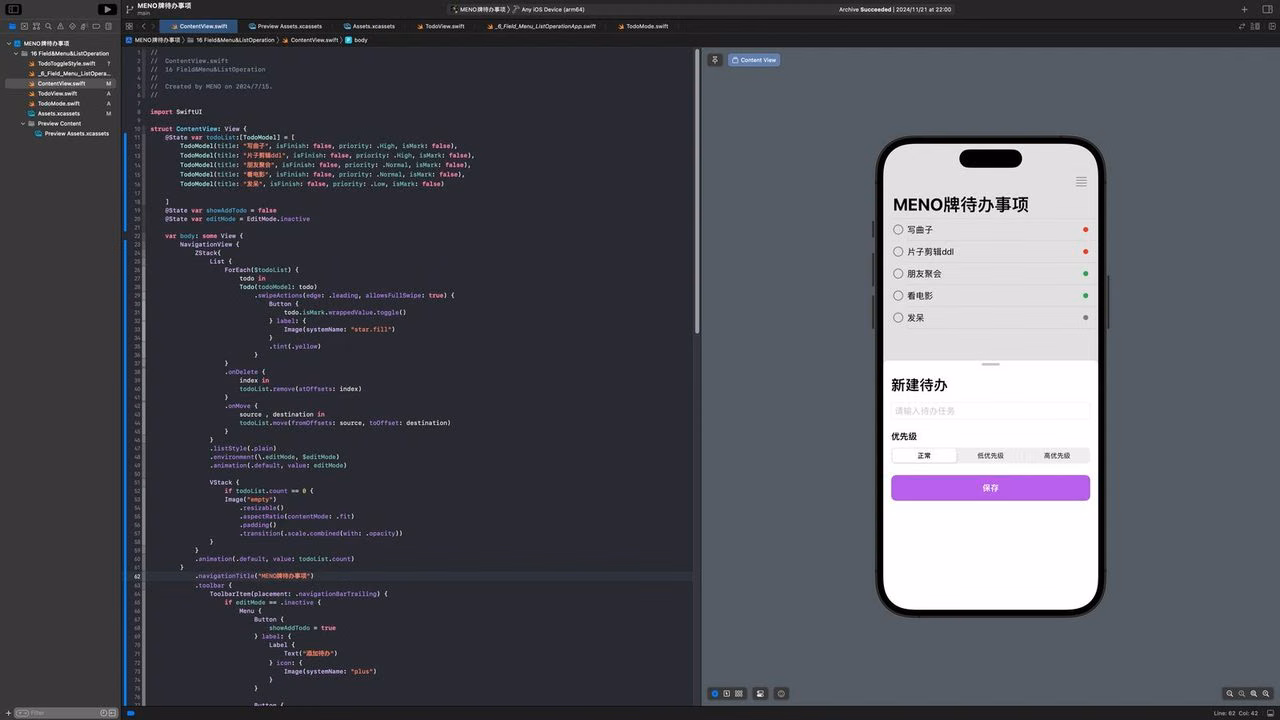Toggle the completion circle for 朋友聚会
Screen dimensions: 1280x720
click(898, 274)
